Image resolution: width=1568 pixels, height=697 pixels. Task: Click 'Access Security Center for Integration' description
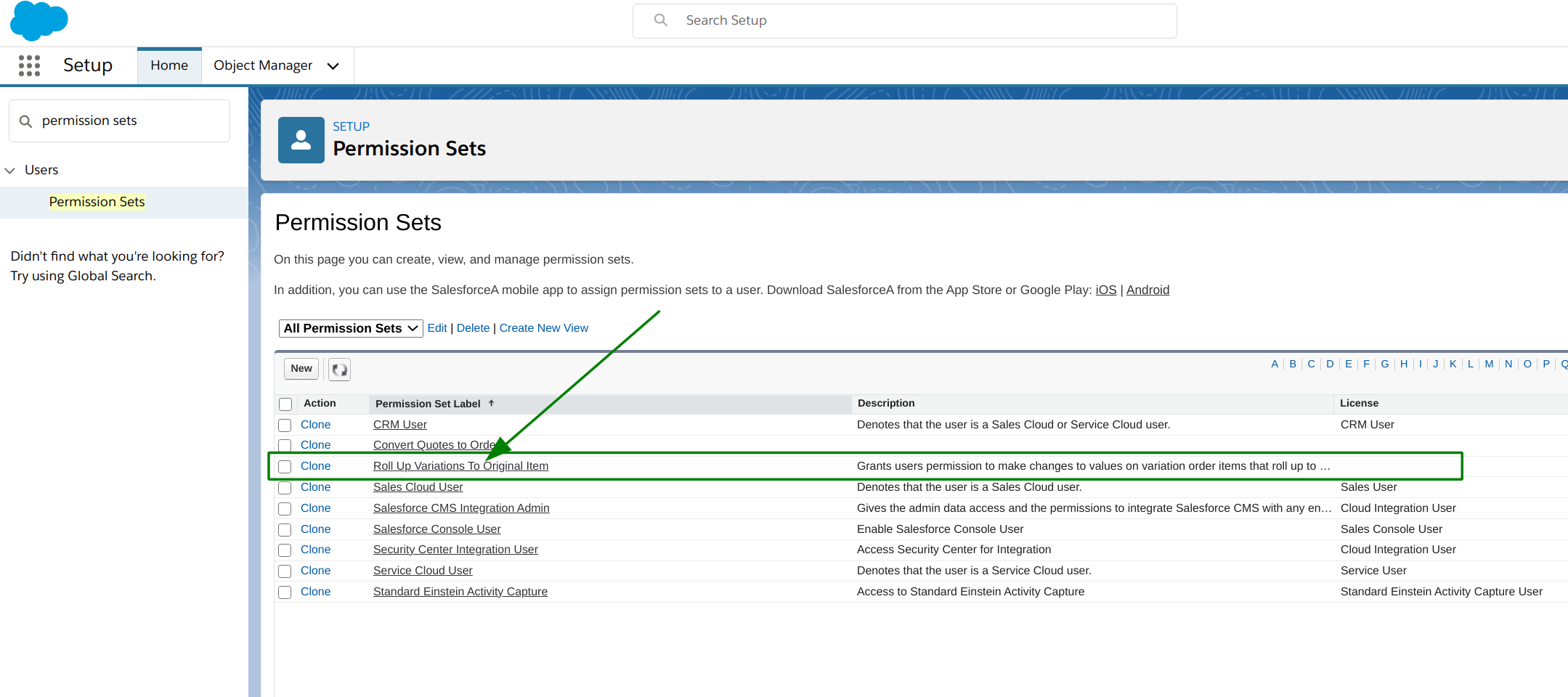[954, 550]
